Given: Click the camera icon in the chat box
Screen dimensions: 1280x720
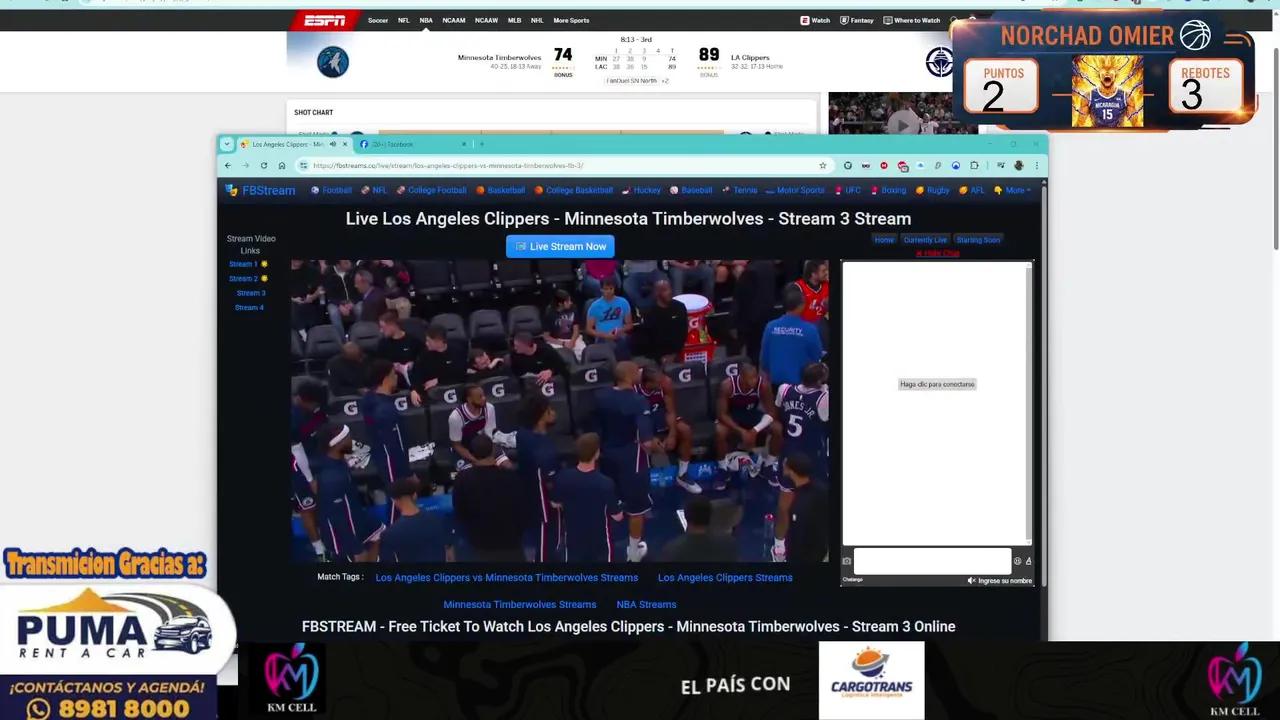Looking at the screenshot, I should click(x=846, y=560).
